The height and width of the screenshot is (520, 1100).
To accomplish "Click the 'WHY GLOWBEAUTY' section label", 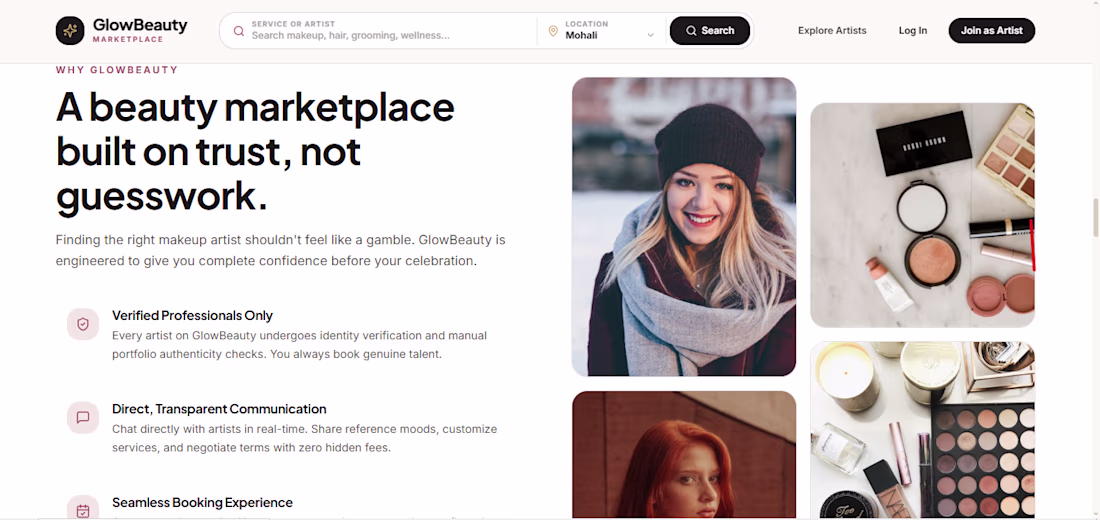I will 117,70.
